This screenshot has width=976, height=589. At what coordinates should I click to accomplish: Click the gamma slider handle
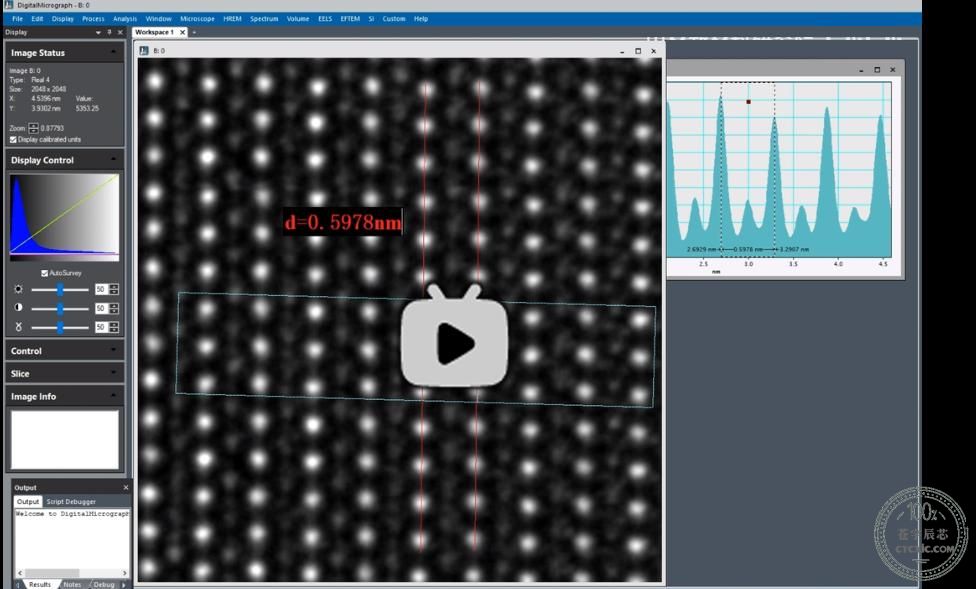(60, 327)
